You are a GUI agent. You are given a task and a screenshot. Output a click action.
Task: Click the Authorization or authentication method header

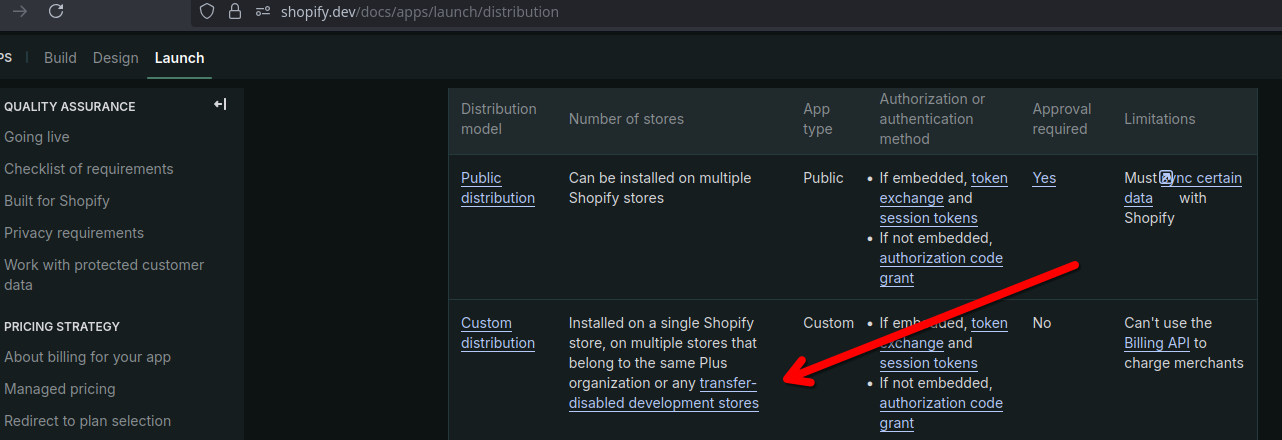(x=933, y=119)
